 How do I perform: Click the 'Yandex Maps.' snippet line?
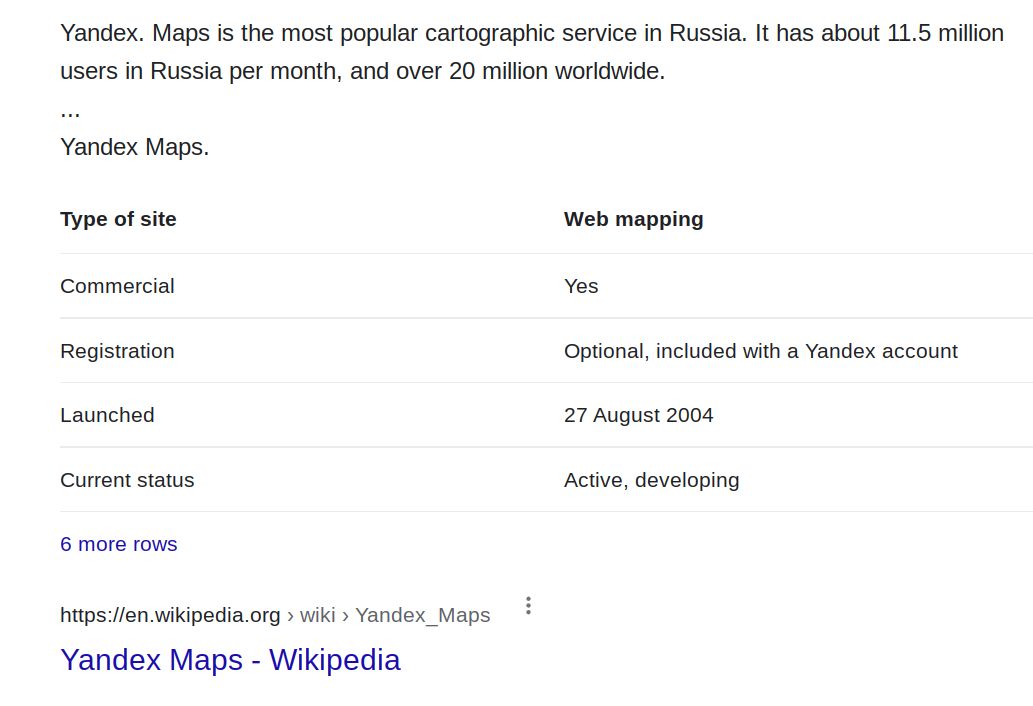coord(134,147)
